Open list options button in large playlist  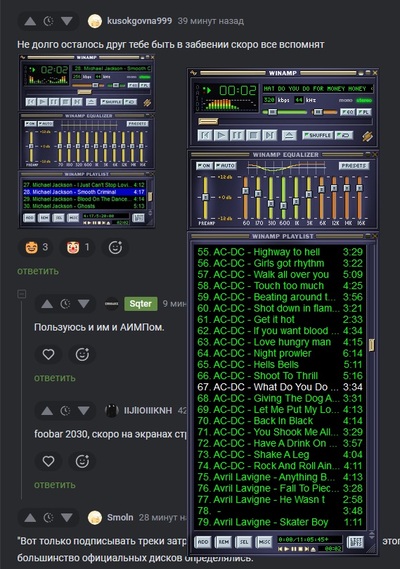click(355, 542)
